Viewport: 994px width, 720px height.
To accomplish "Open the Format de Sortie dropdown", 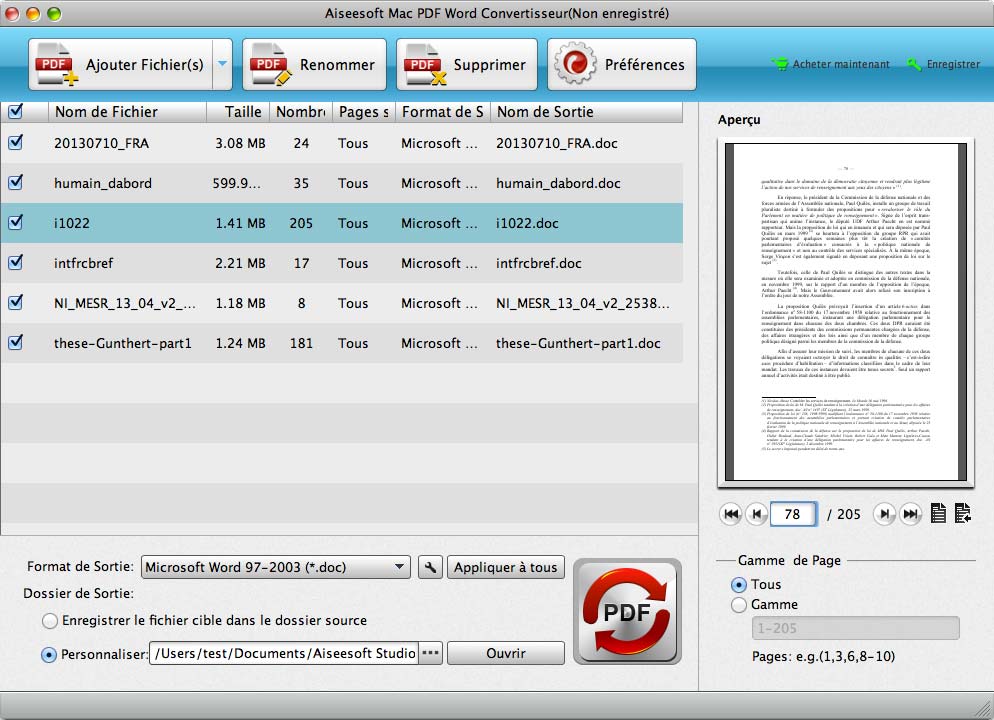I will [277, 567].
